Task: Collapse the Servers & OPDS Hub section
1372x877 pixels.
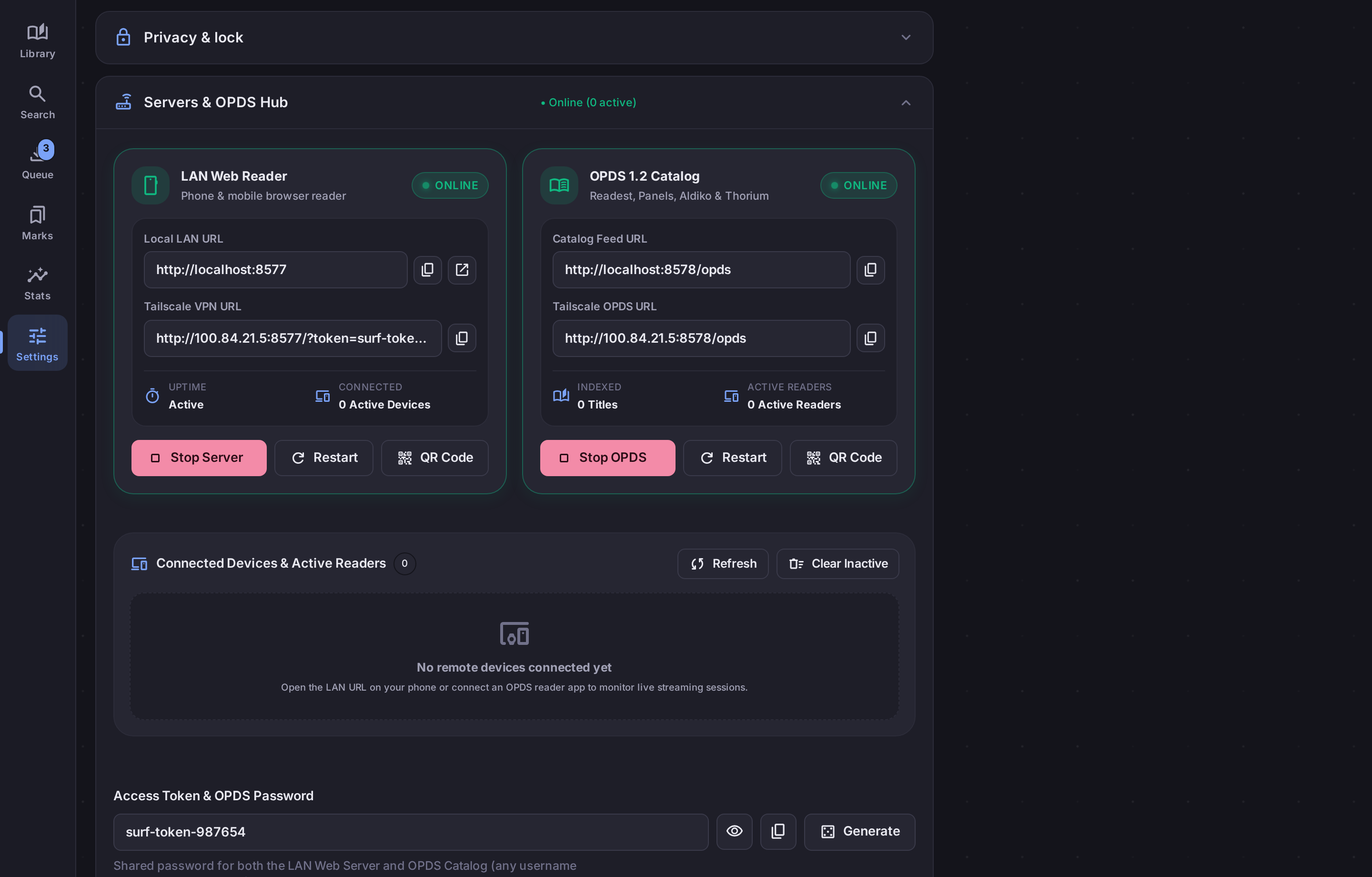Action: coord(906,102)
